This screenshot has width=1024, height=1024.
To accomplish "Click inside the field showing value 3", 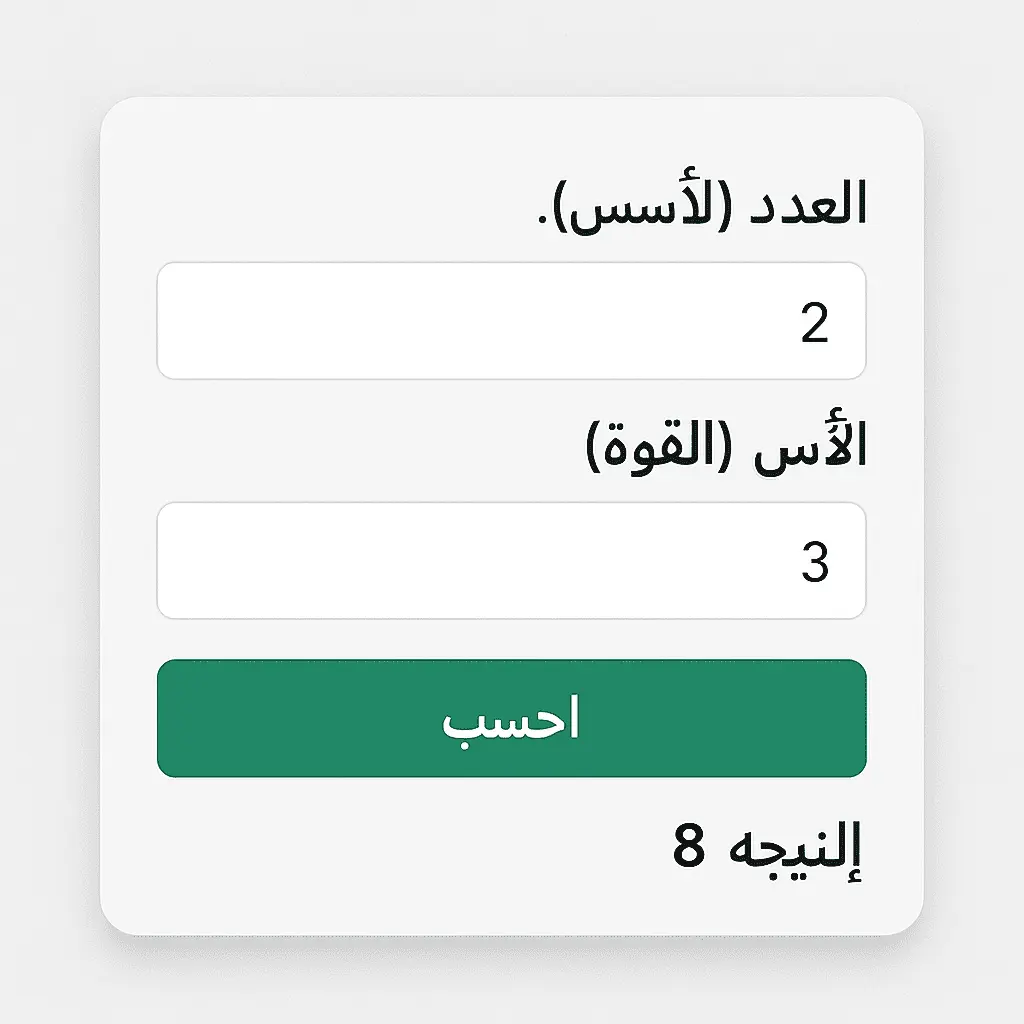I will point(512,560).
